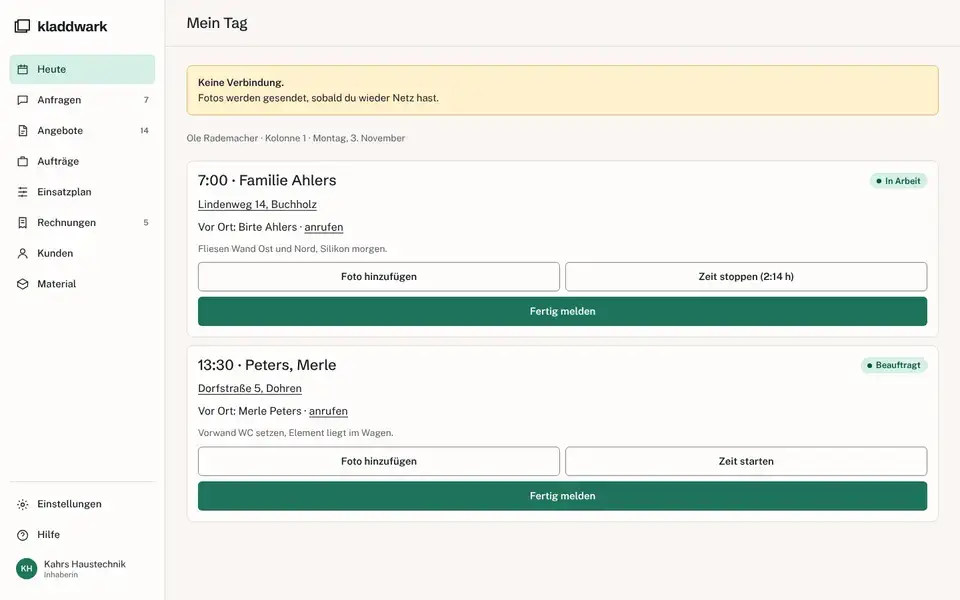This screenshot has height=600, width=960.
Task: Open the Einsatzplan page
Action: (82, 192)
